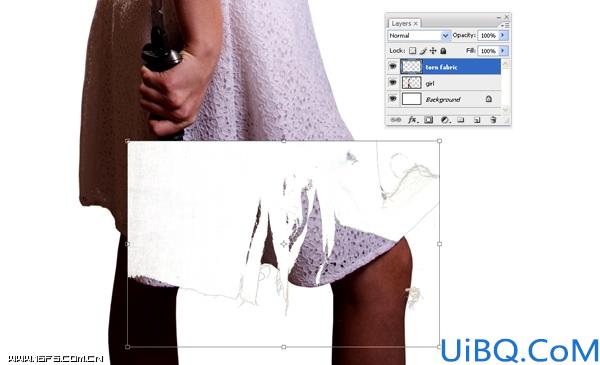
Task: Click the Background layer lock icon
Action: click(489, 99)
